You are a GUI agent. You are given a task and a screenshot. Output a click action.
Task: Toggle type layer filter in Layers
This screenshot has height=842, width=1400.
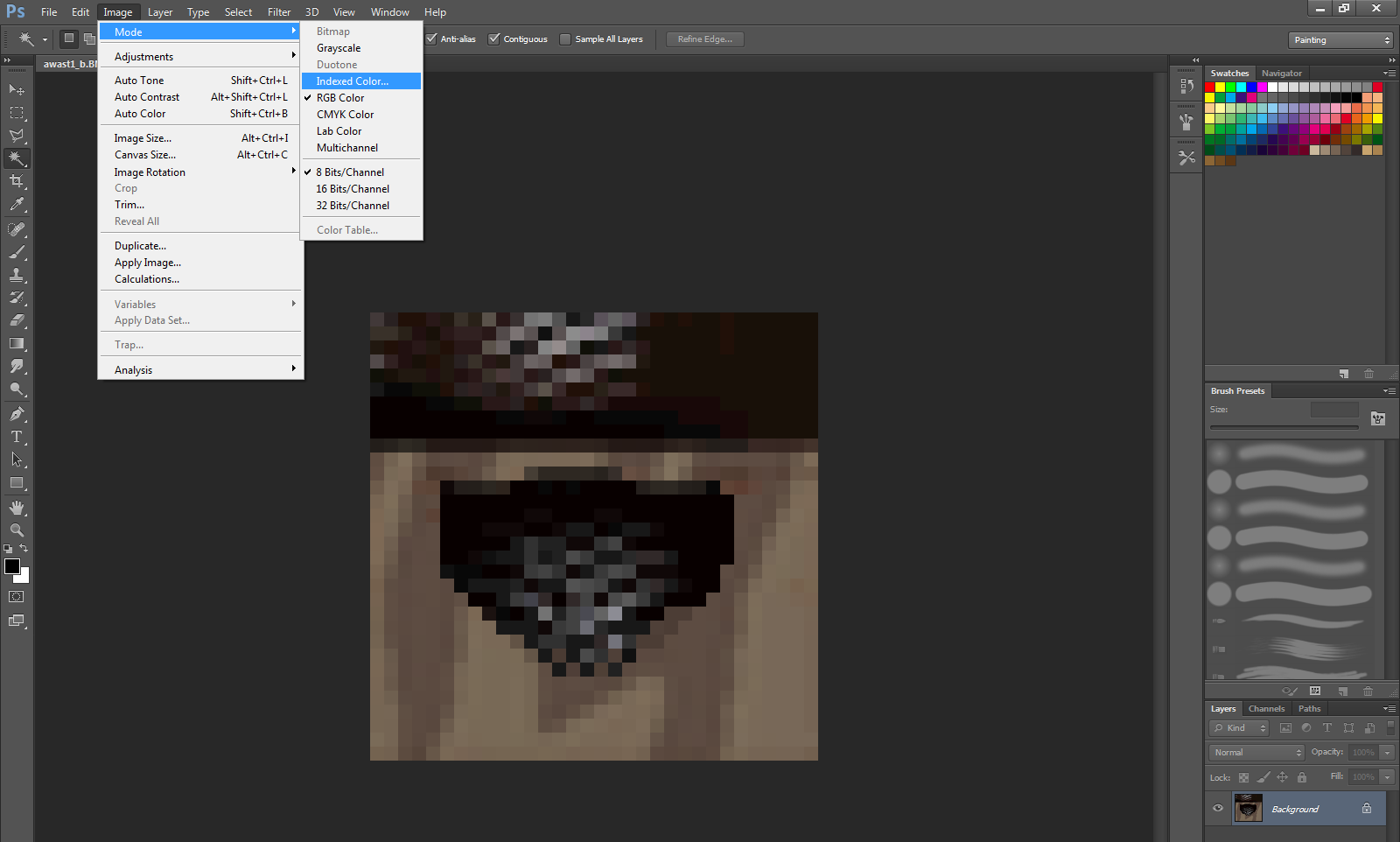(x=1327, y=727)
